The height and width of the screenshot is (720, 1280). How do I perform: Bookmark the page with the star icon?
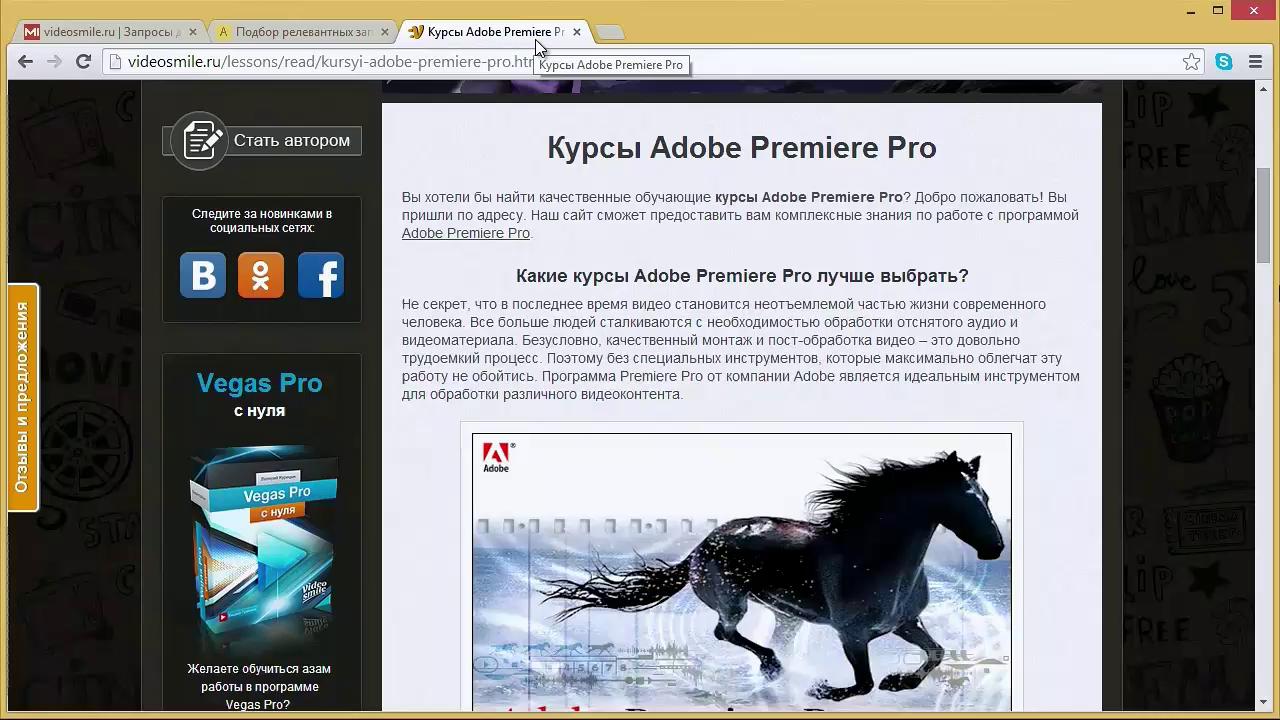[1191, 62]
